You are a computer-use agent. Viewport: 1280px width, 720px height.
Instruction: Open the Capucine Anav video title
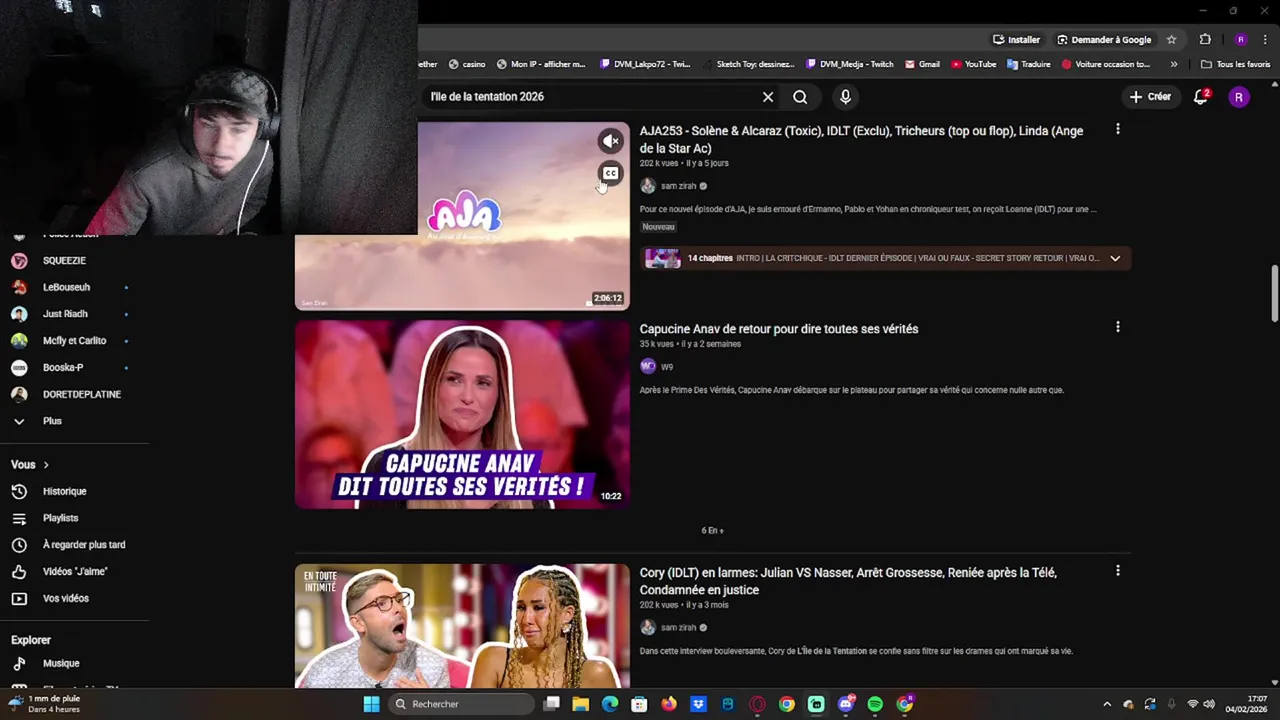click(x=779, y=329)
